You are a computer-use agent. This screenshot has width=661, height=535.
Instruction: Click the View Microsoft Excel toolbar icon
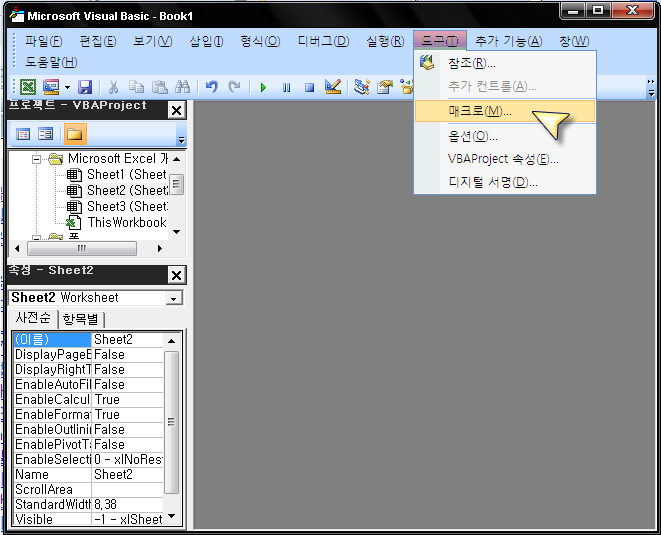coord(28,87)
